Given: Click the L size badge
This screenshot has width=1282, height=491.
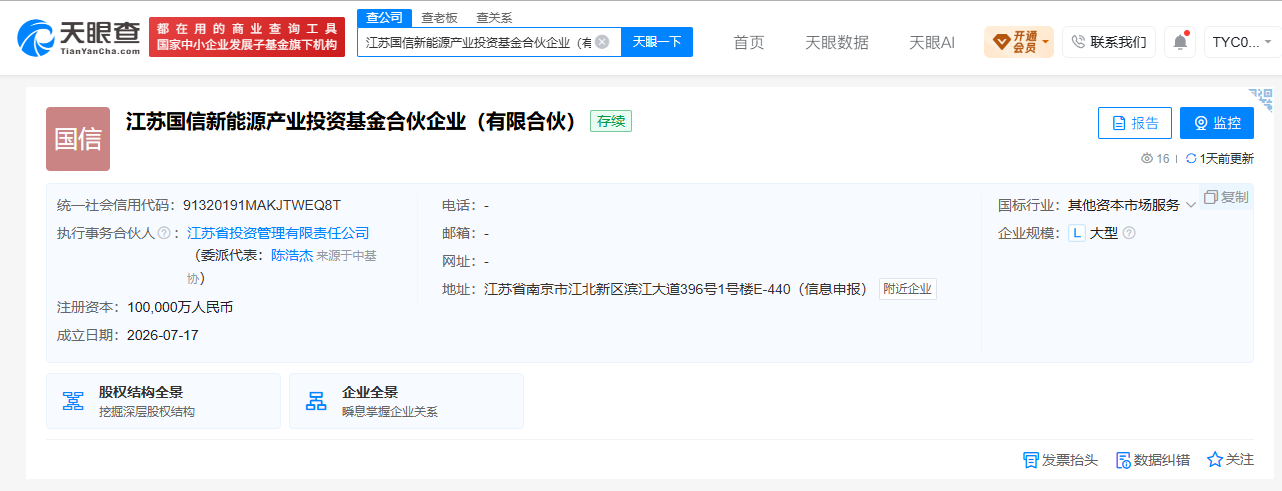Looking at the screenshot, I should (x=1076, y=233).
